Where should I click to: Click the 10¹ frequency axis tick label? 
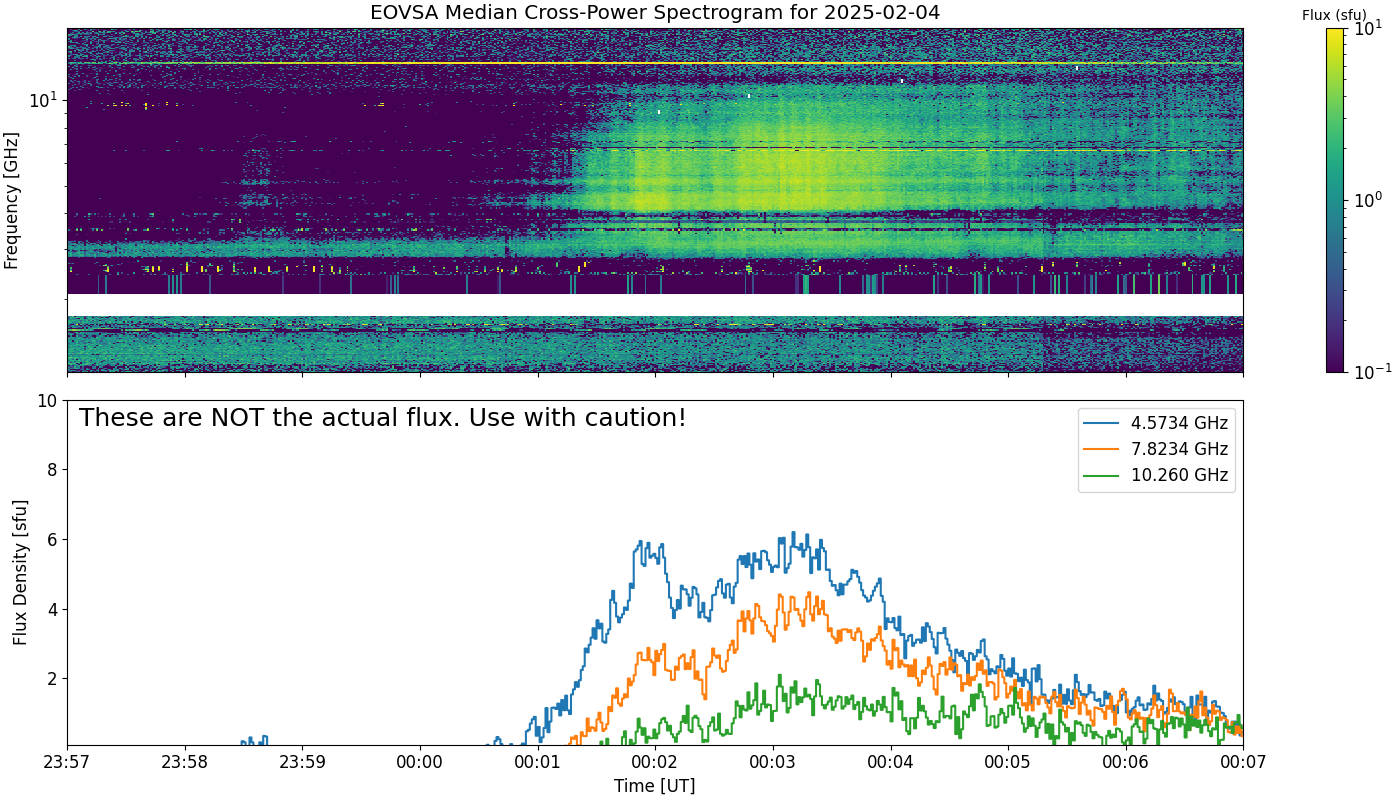click(x=44, y=99)
